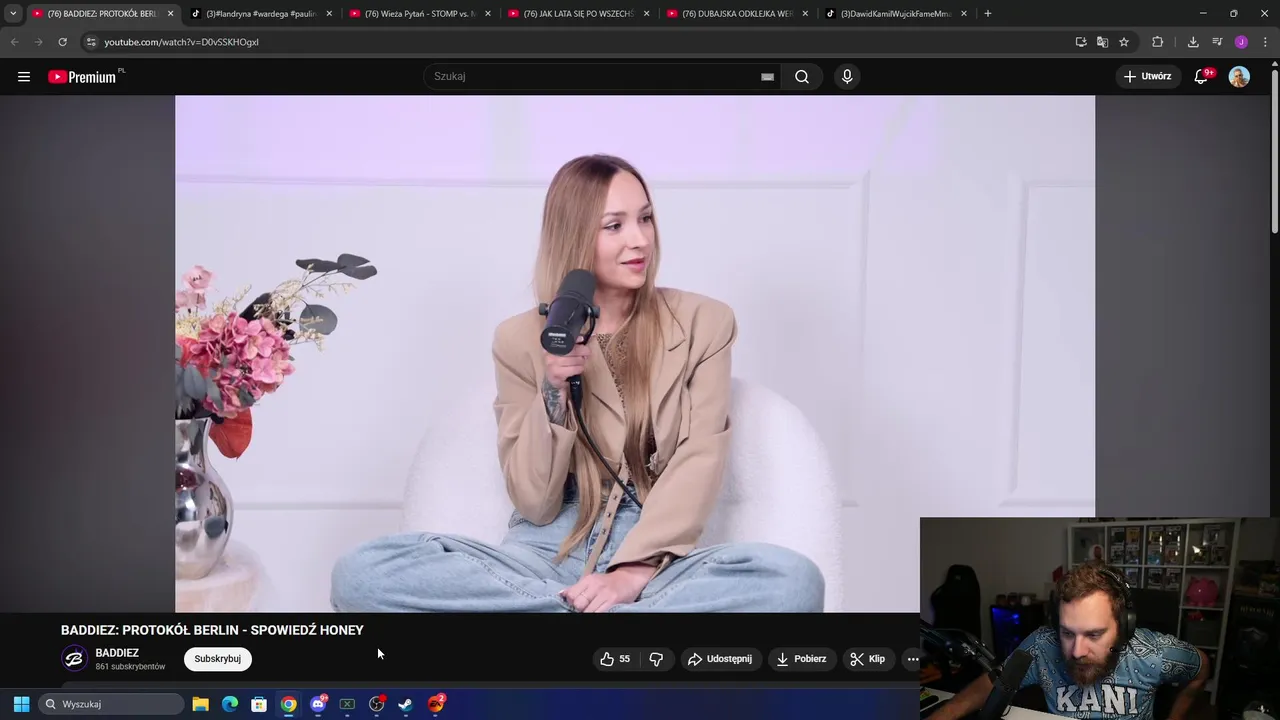Click the page vertical scrollbar
Viewport: 1280px width, 720px height.
click(1274, 150)
